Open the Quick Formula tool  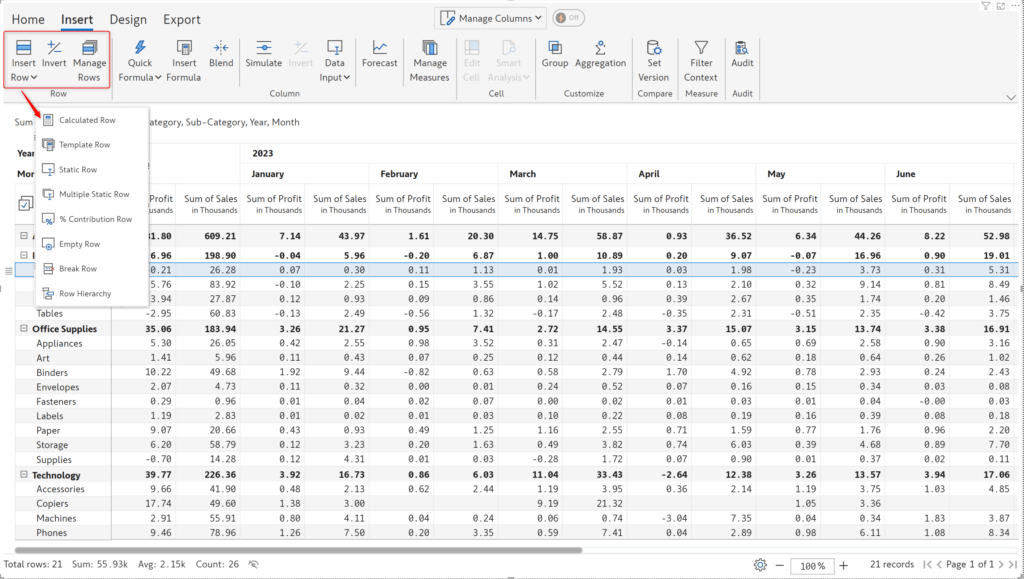[140, 60]
